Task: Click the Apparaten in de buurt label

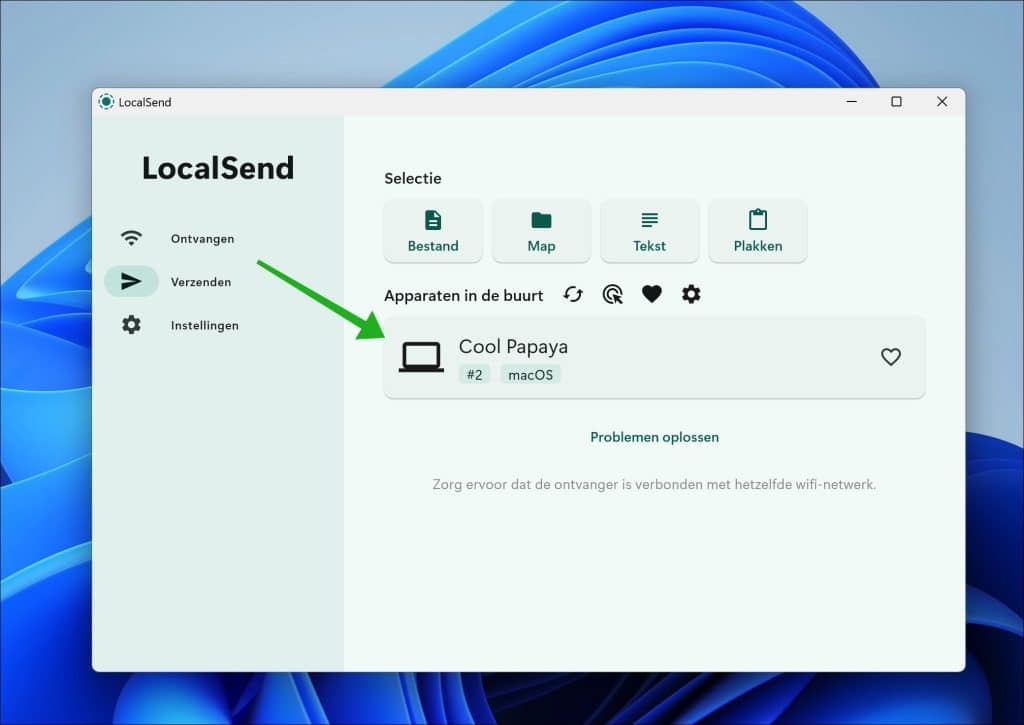Action: pyautogui.click(x=464, y=296)
